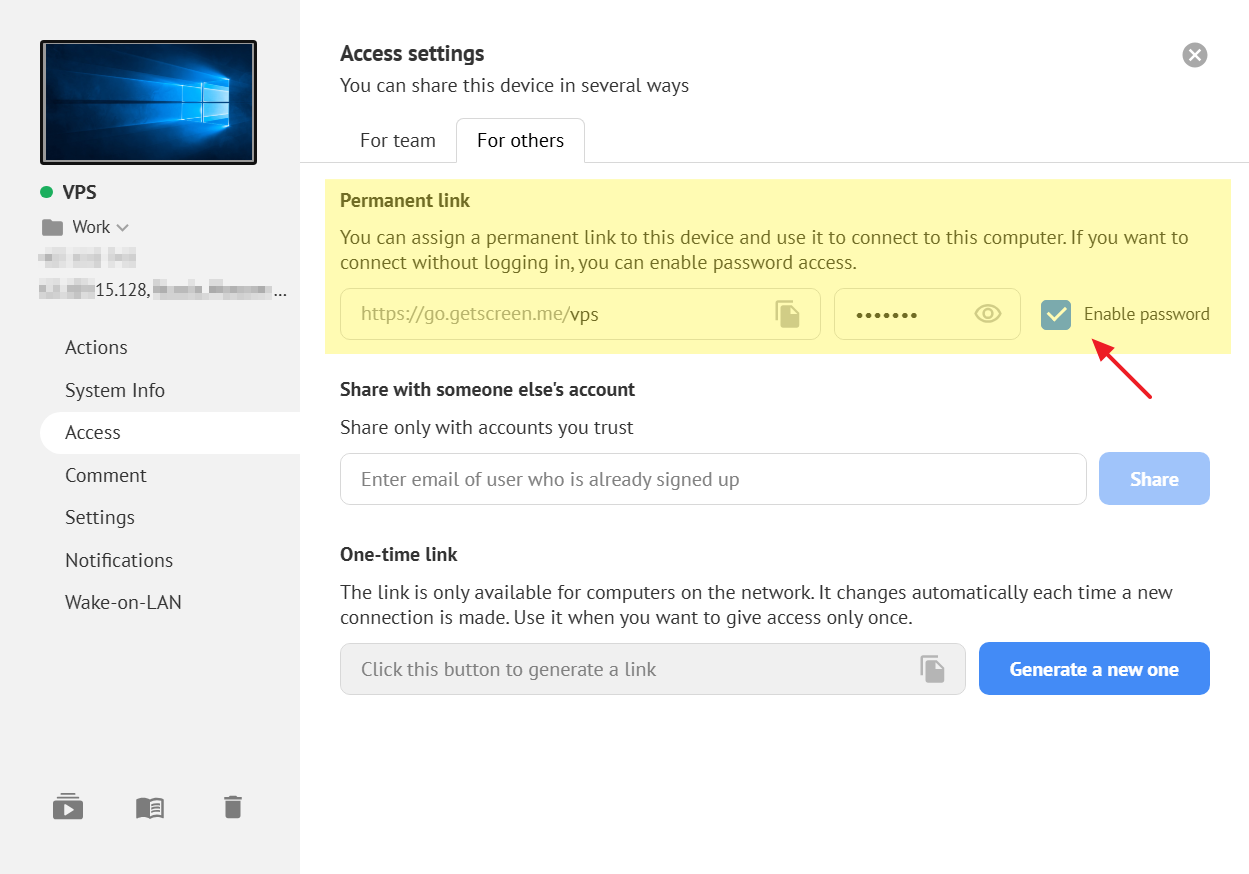
Task: Close the Access settings panel
Action: point(1194,55)
